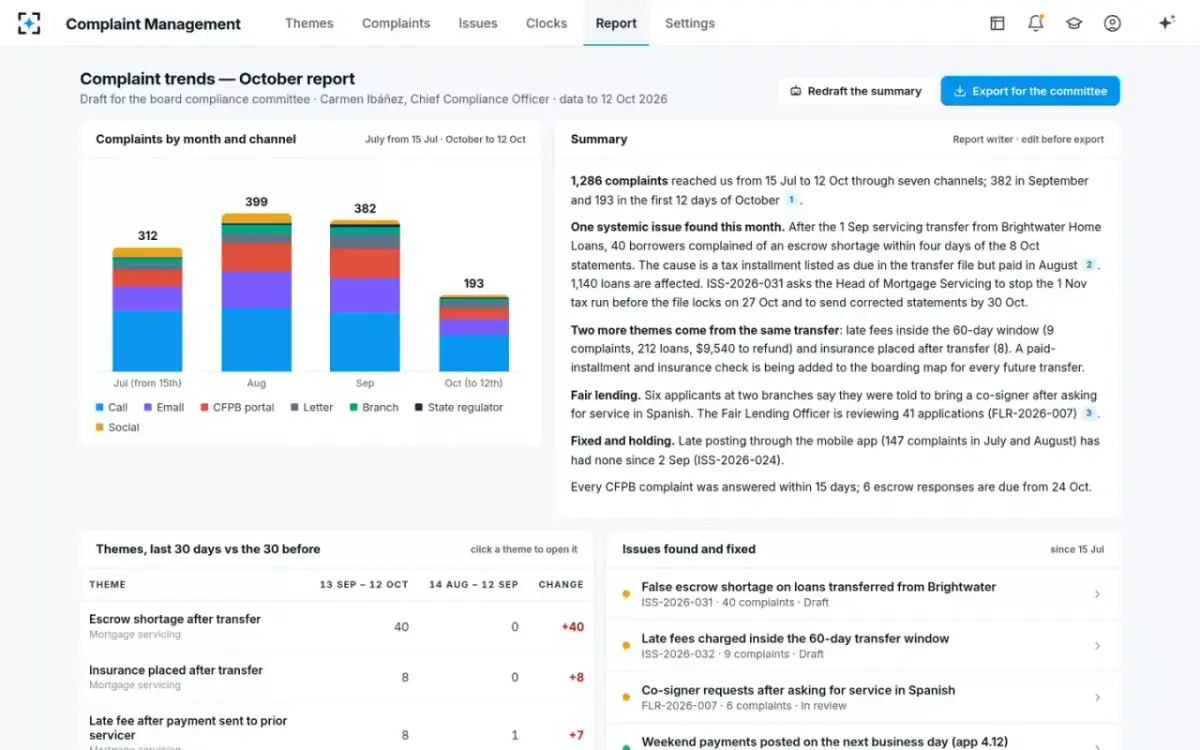Open the Settings tab

(690, 23)
